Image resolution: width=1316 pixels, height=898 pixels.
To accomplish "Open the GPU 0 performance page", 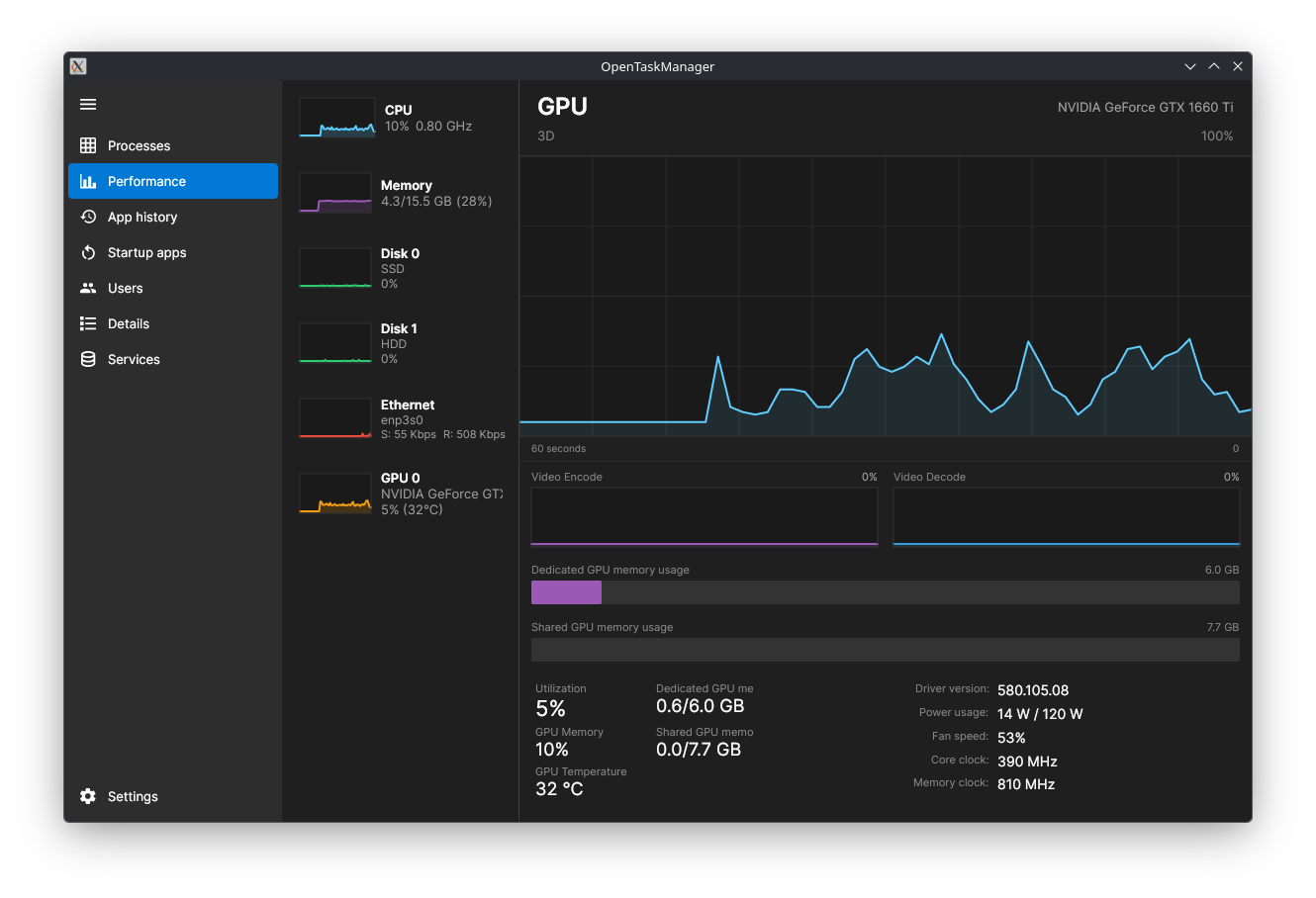I will (335, 493).
